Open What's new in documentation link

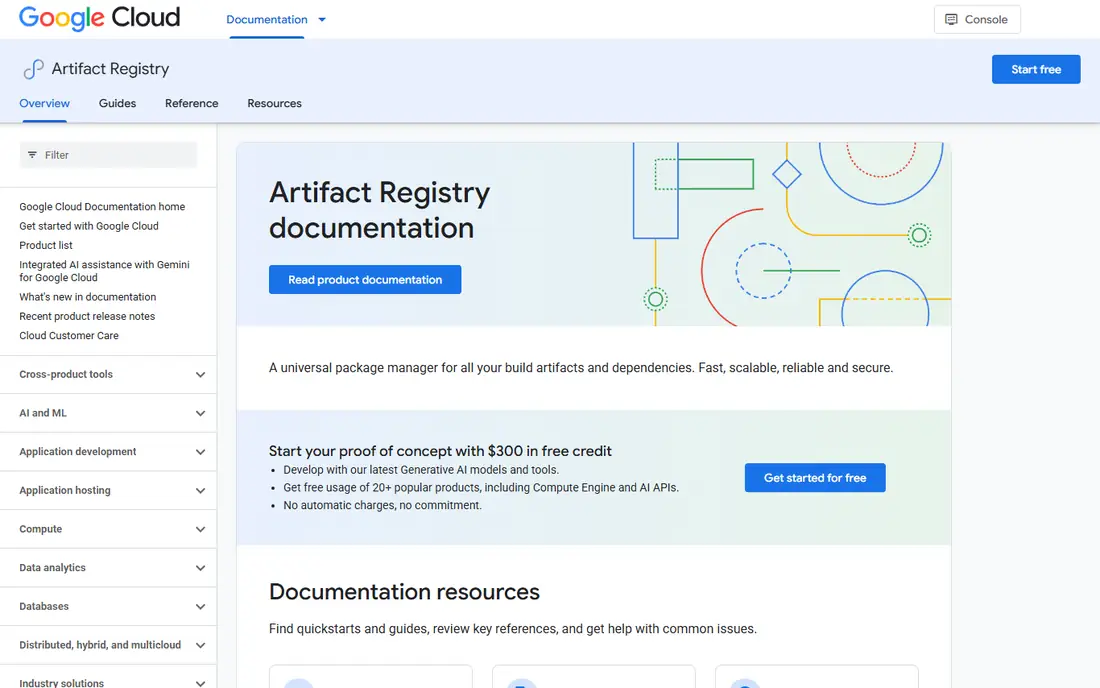pyautogui.click(x=88, y=297)
